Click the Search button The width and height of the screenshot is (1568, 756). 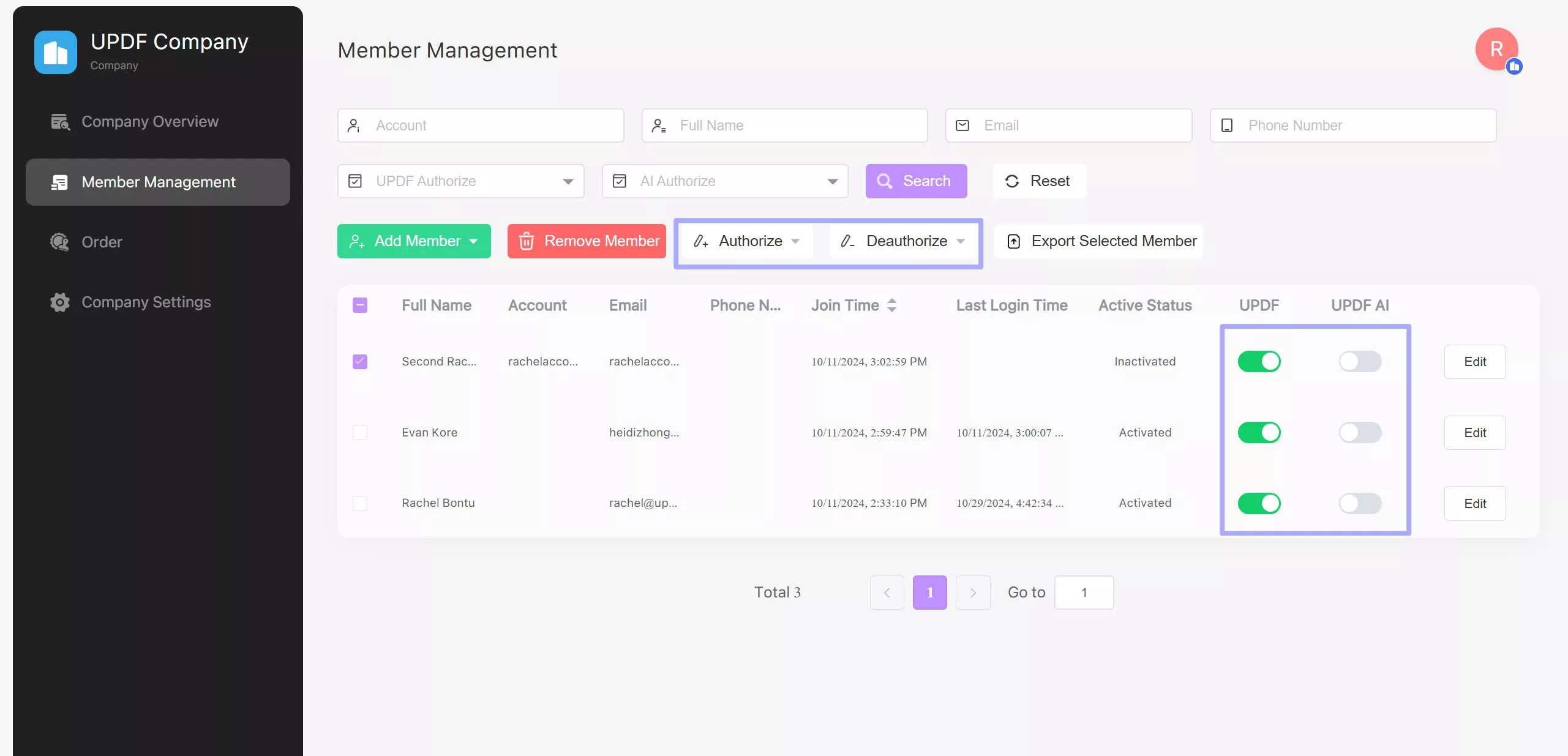pyautogui.click(x=916, y=181)
